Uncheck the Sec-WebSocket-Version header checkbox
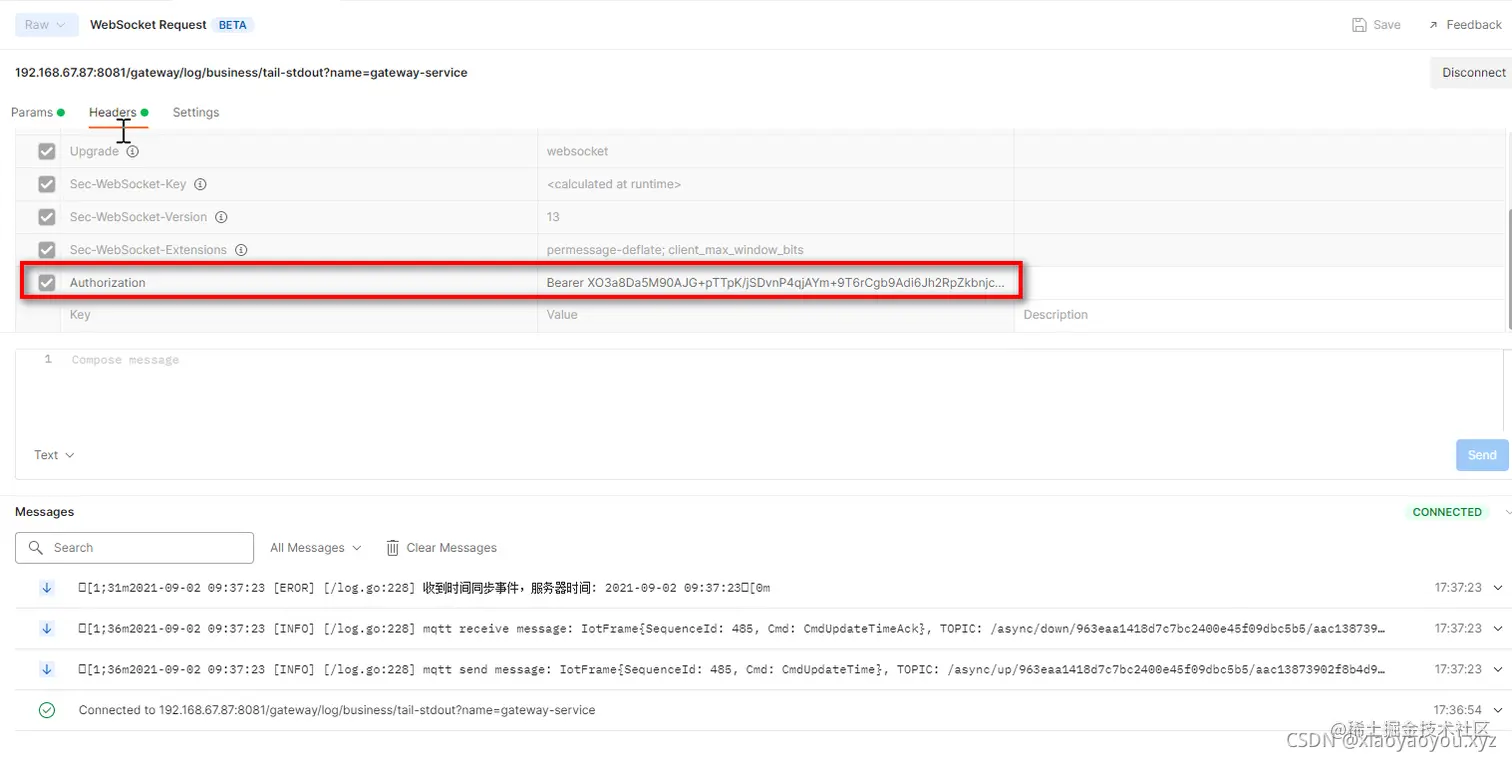Screen dimensions: 1512x761 pyautogui.click(x=46, y=217)
